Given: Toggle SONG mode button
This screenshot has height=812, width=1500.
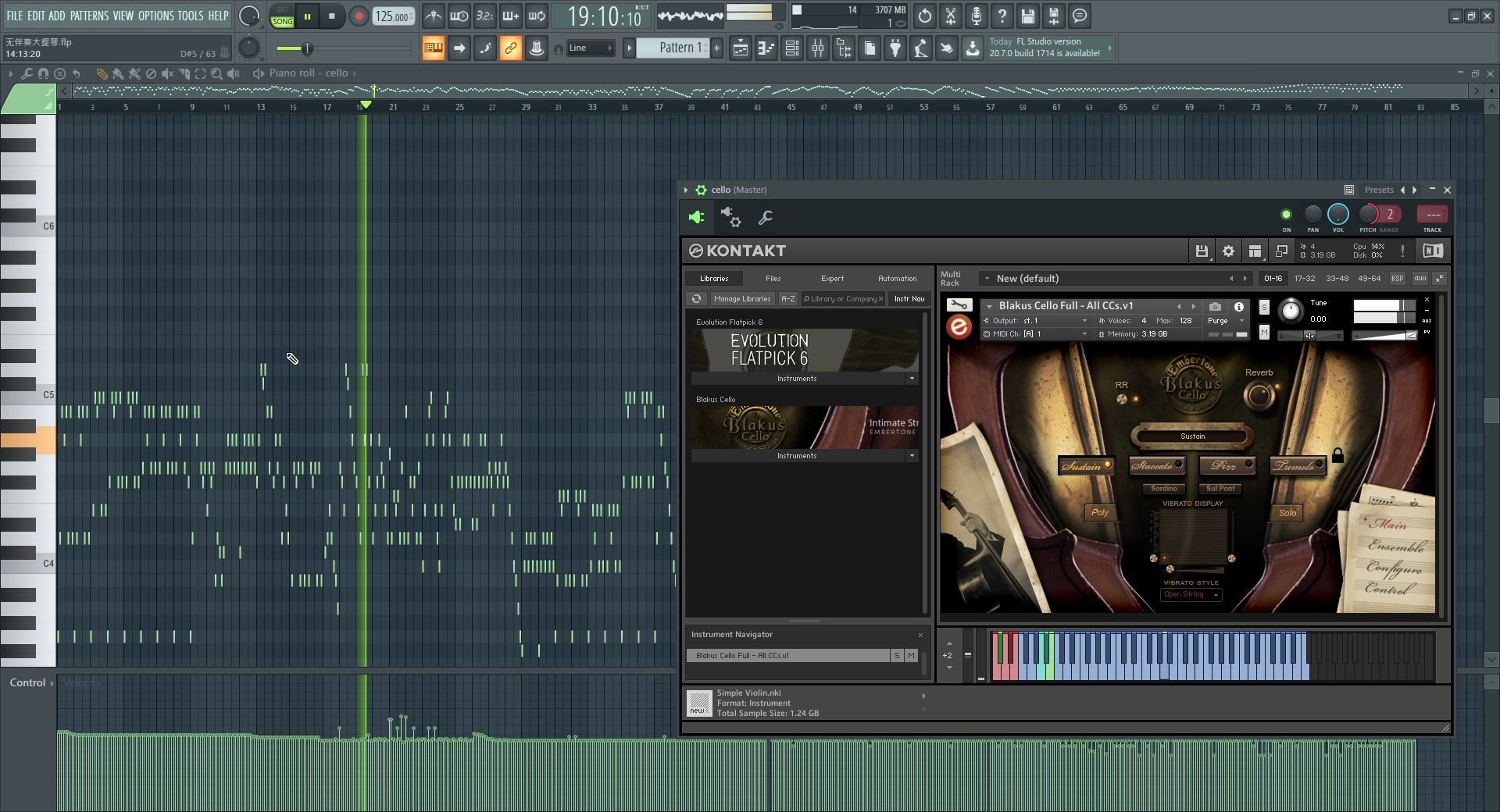Looking at the screenshot, I should click(282, 21).
